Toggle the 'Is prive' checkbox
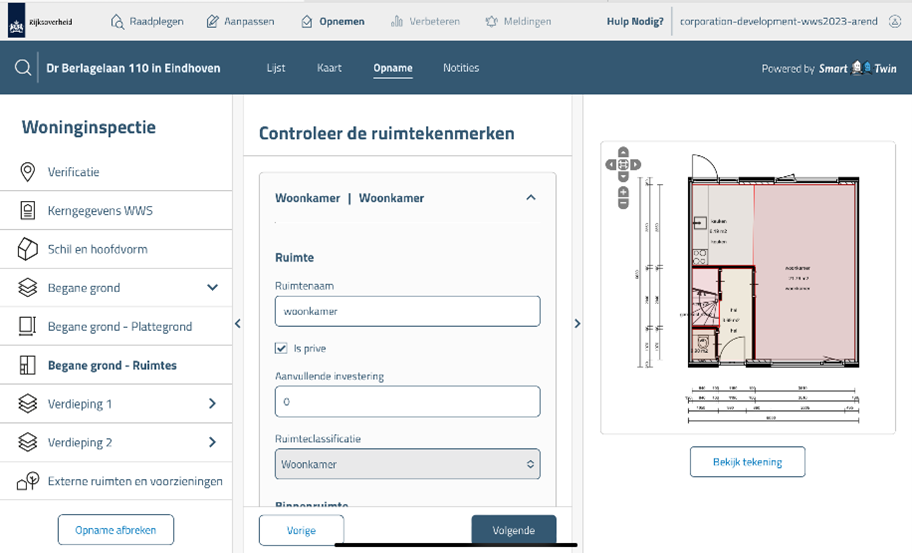This screenshot has width=912, height=553. (x=282, y=348)
